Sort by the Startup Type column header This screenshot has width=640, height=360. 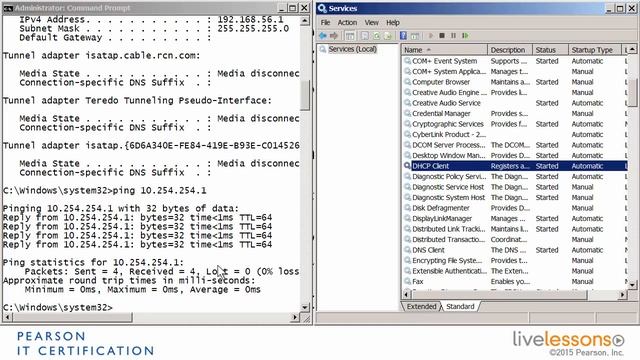click(x=594, y=50)
